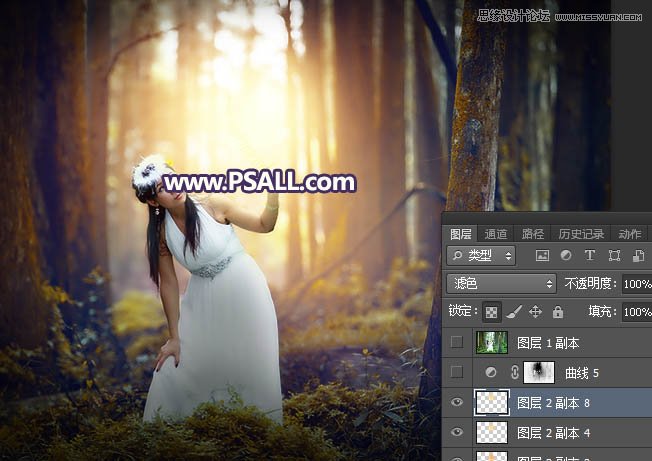Select layer name 图层 2 副本 8
This screenshot has height=461, width=652.
(553, 403)
